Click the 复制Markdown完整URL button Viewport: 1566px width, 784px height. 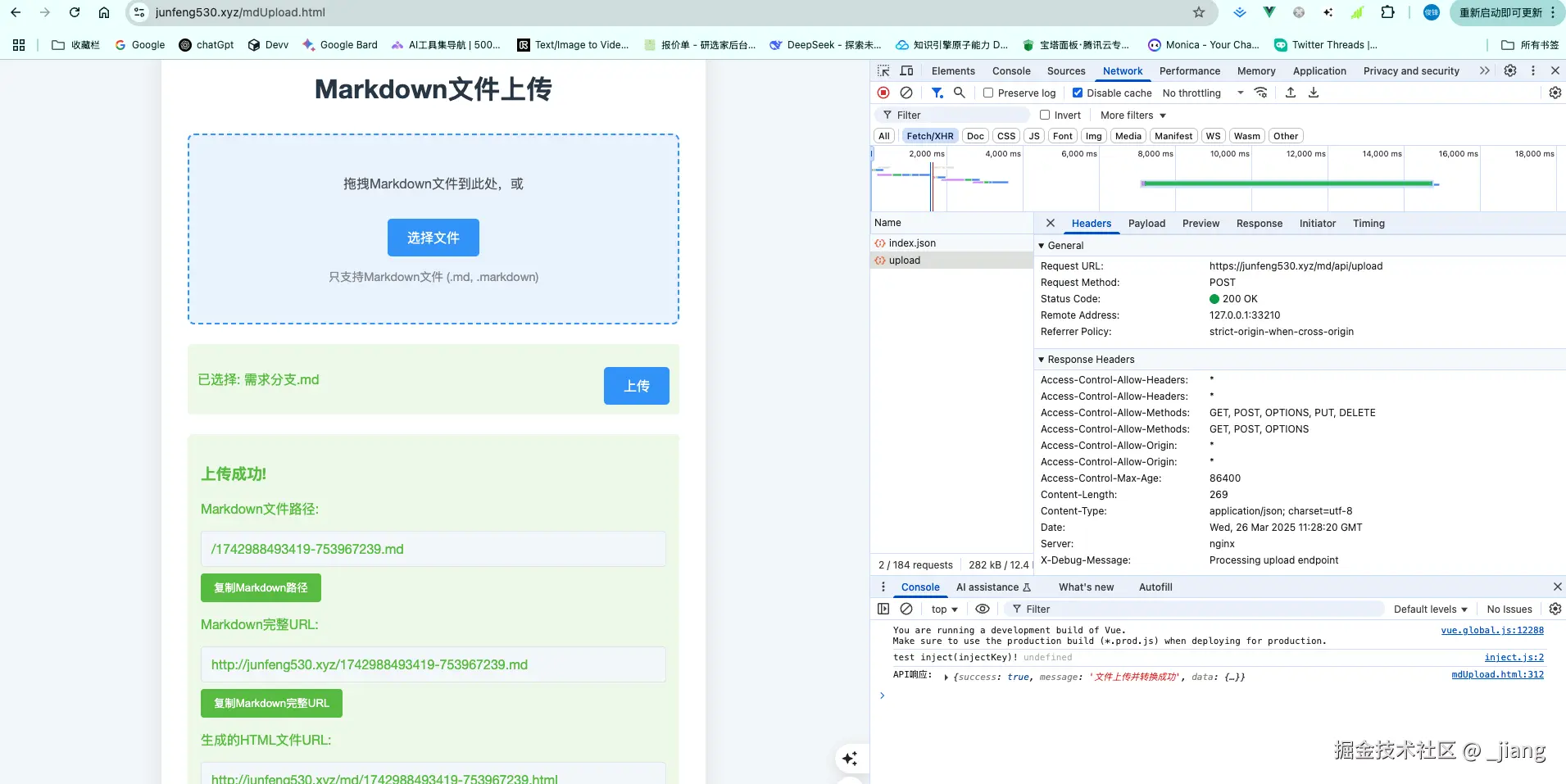(271, 703)
